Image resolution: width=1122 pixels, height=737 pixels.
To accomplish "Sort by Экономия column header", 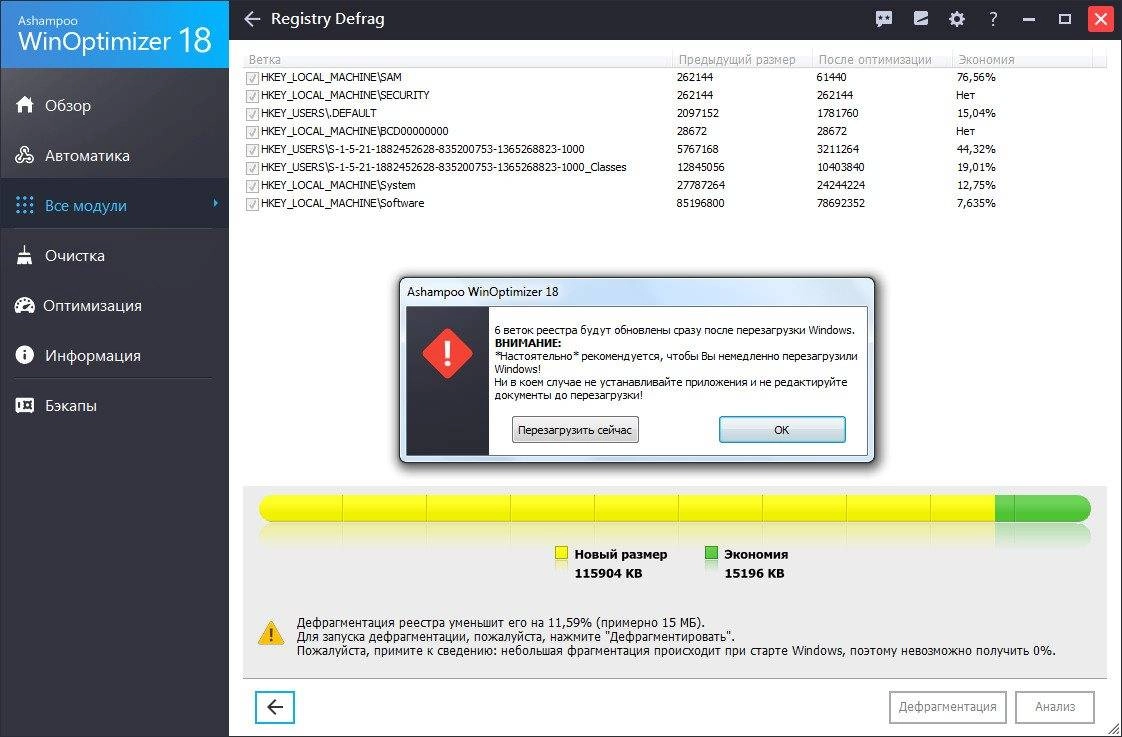I will click(1023, 59).
